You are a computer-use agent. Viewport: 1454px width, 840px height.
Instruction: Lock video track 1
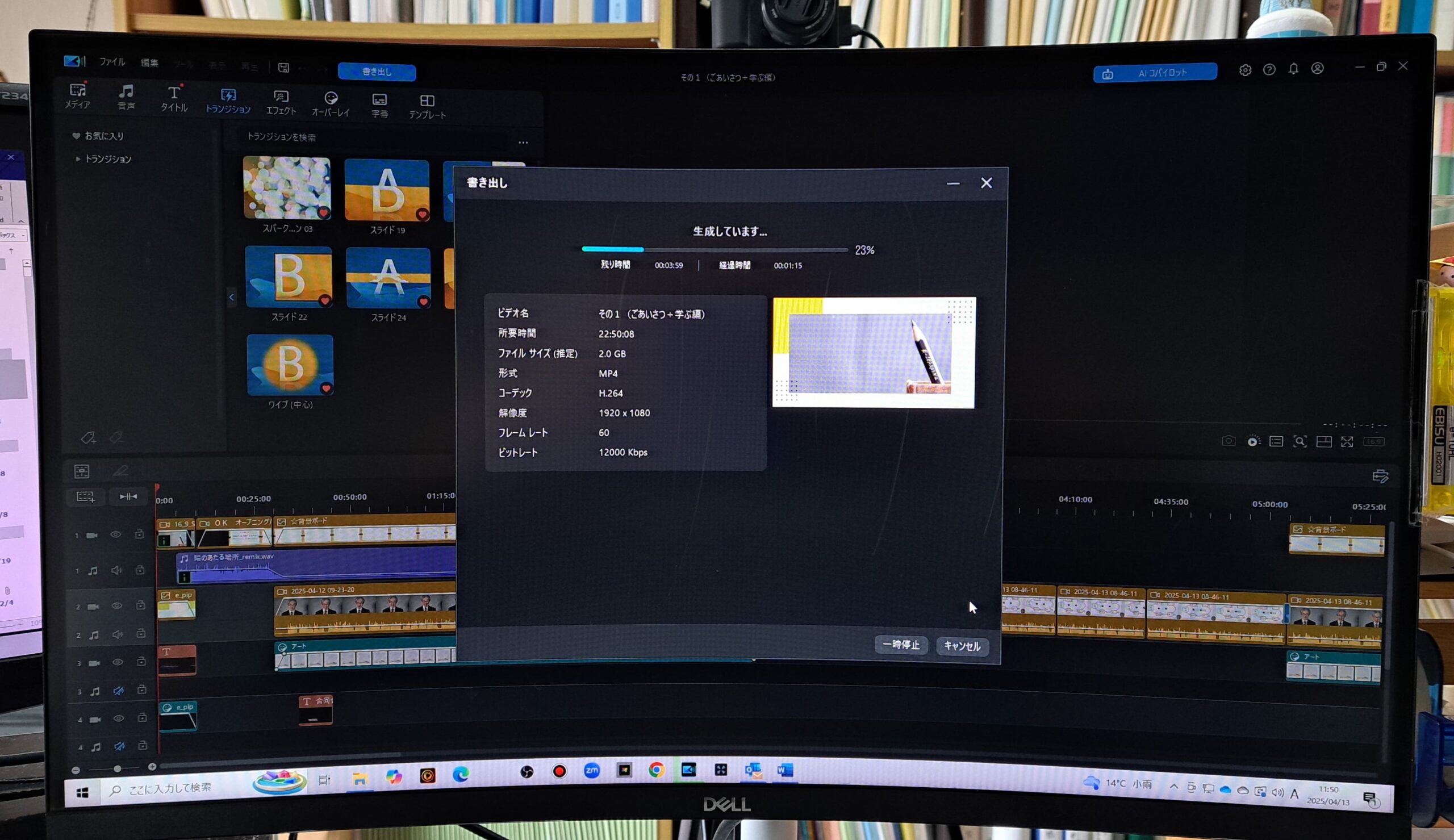[x=140, y=534]
